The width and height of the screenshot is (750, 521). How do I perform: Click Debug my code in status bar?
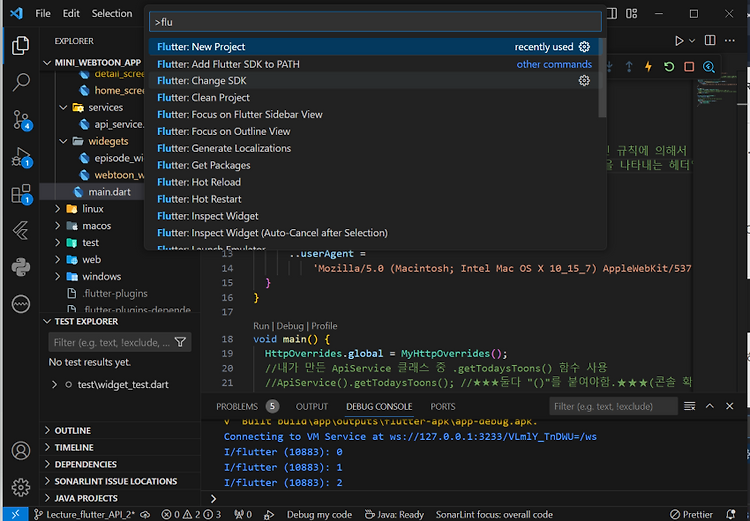[x=319, y=514]
